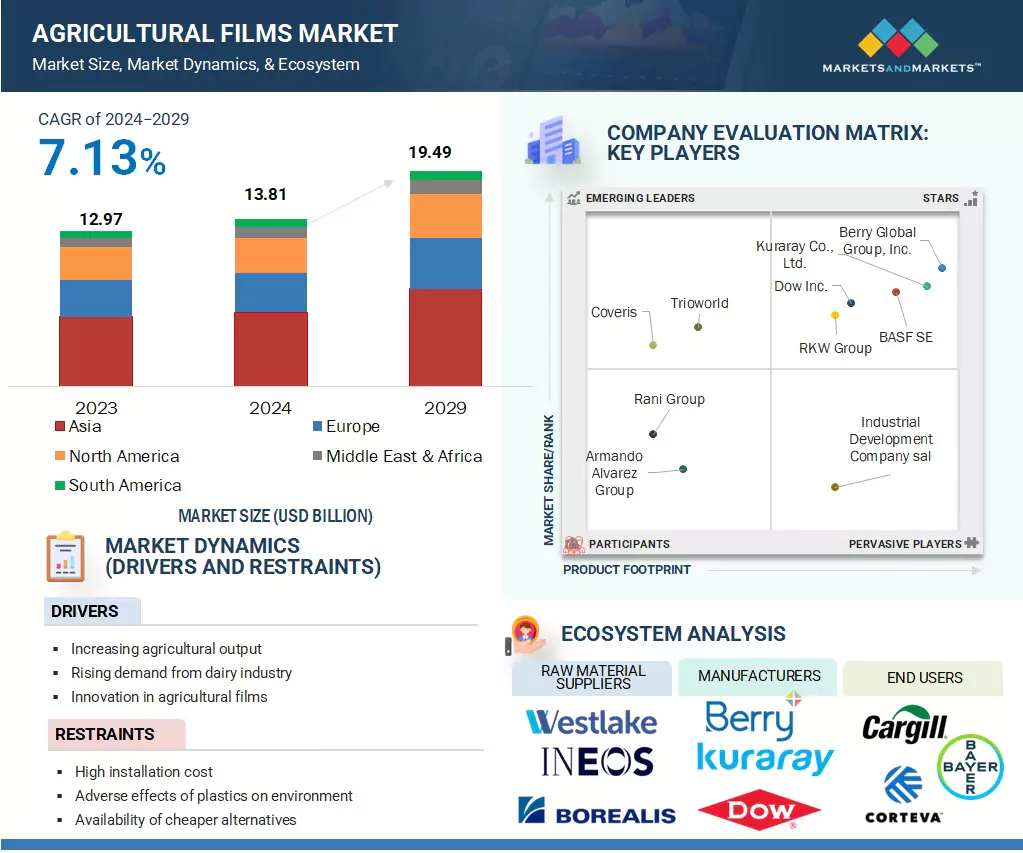Select the South America green legend swatch
Image resolution: width=1023 pixels, height=853 pixels.
click(59, 486)
